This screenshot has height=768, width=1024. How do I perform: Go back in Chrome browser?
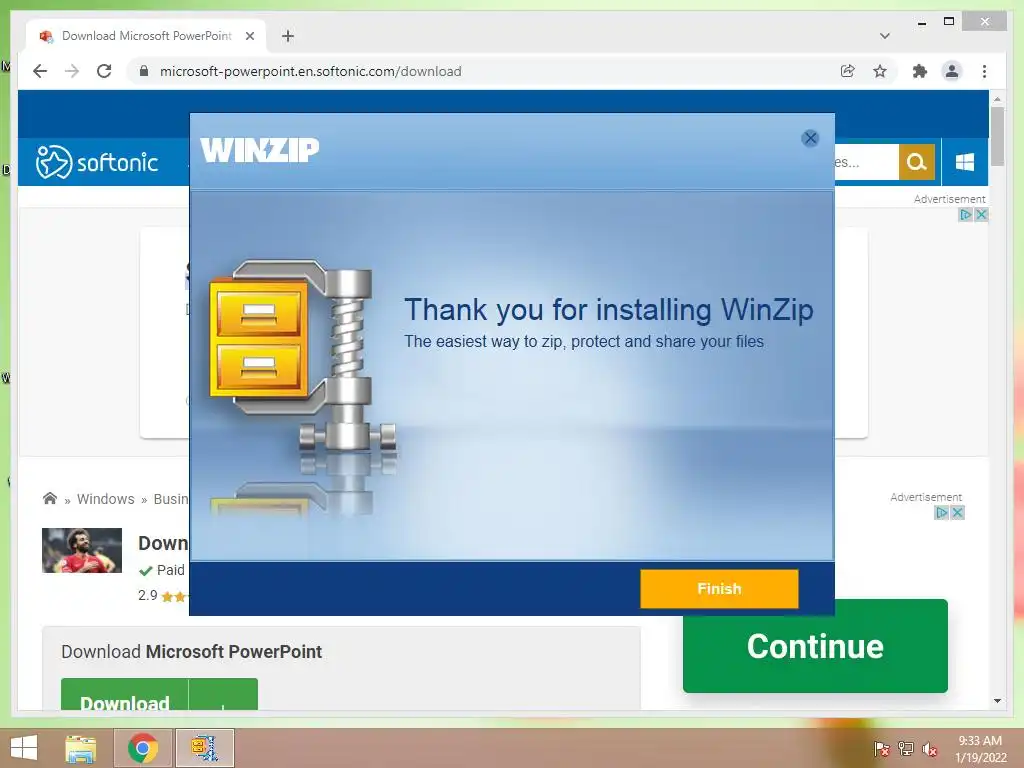[x=40, y=71]
